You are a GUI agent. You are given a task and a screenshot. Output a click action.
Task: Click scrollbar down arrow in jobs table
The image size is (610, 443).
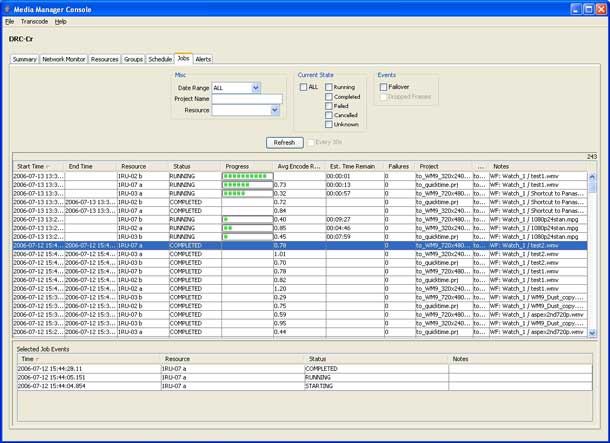[592, 333]
